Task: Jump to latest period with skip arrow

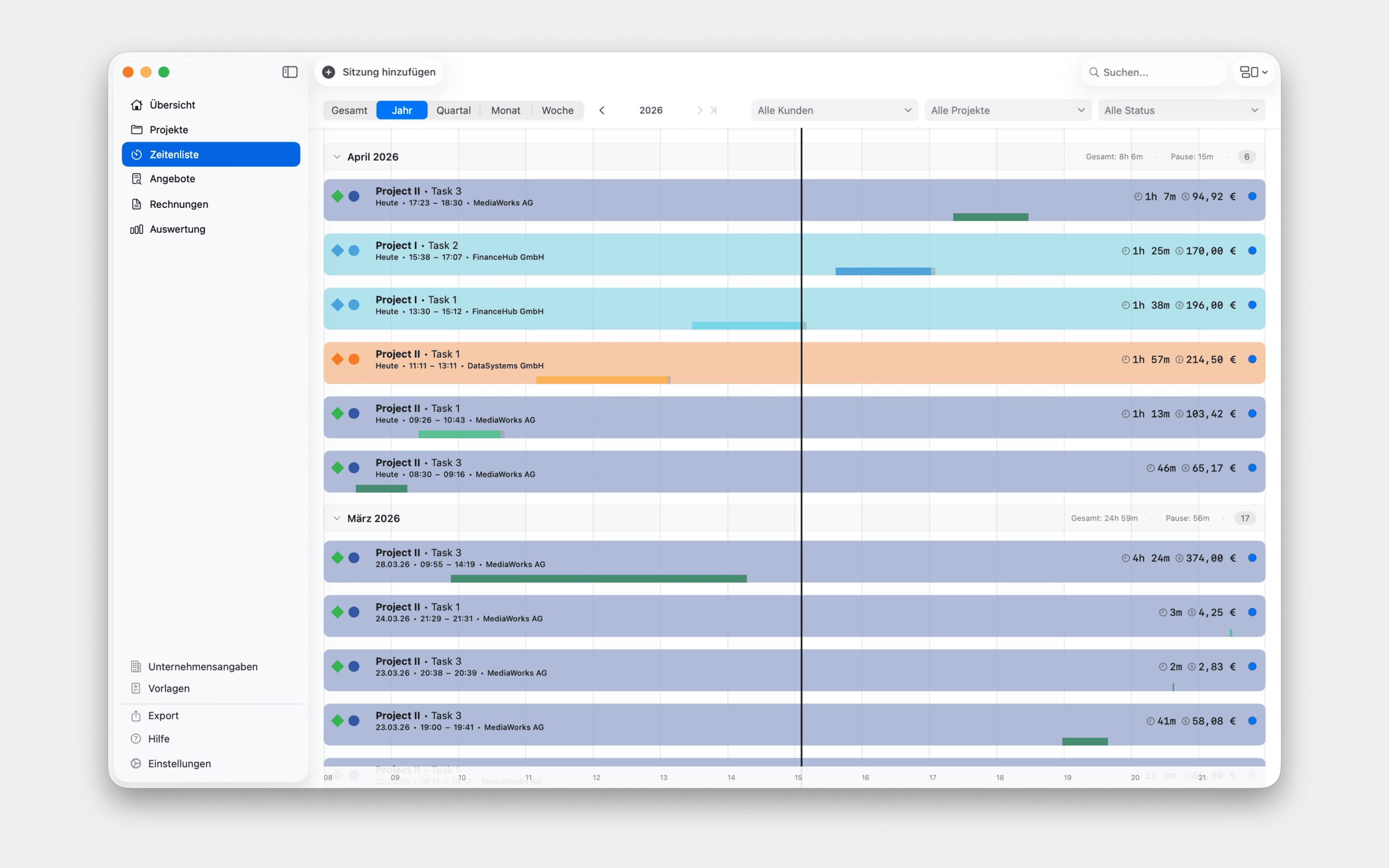Action: click(713, 110)
